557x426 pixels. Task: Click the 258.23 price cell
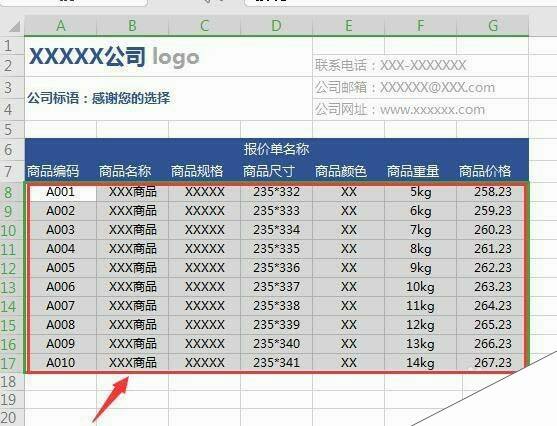pos(492,192)
